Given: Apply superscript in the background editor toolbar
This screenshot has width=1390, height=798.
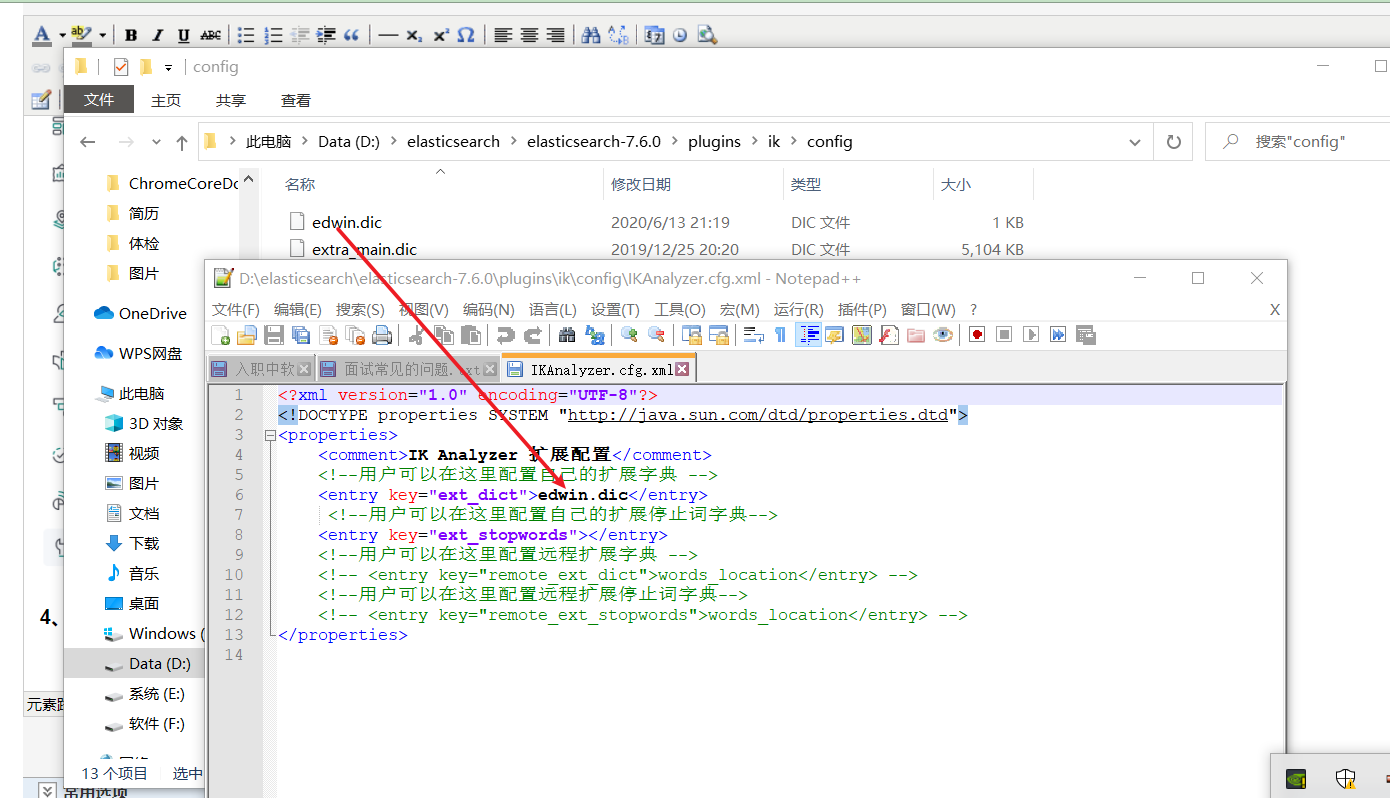Looking at the screenshot, I should pyautogui.click(x=441, y=35).
